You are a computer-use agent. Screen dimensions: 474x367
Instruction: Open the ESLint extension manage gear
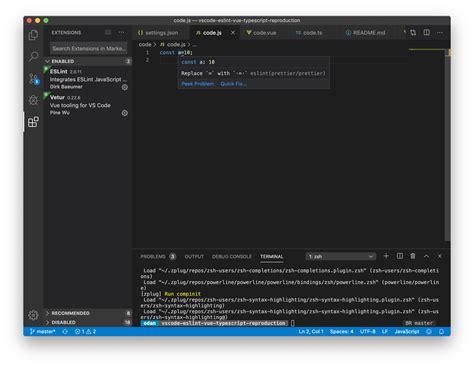pos(125,87)
